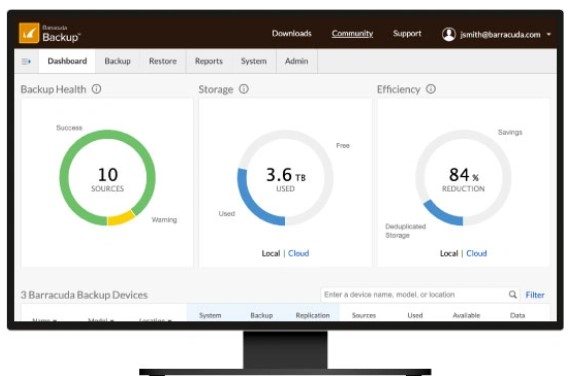Image resolution: width=580 pixels, height=388 pixels.
Task: Select Cloud under the Storage chart
Action: (x=299, y=253)
